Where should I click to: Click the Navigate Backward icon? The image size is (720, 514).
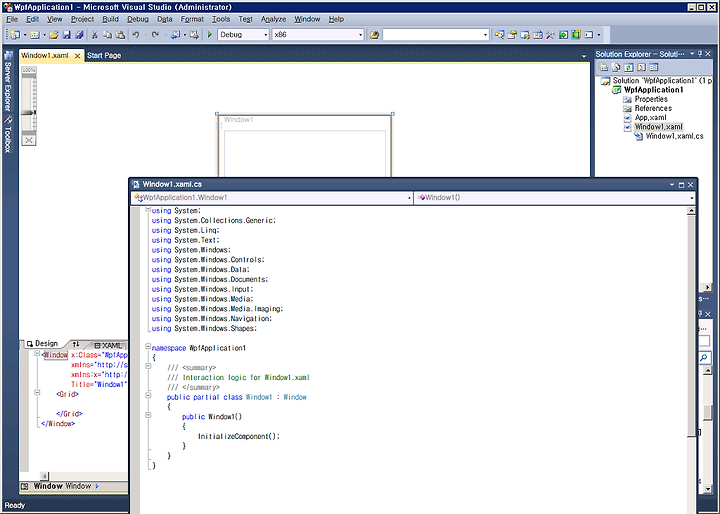click(175, 35)
